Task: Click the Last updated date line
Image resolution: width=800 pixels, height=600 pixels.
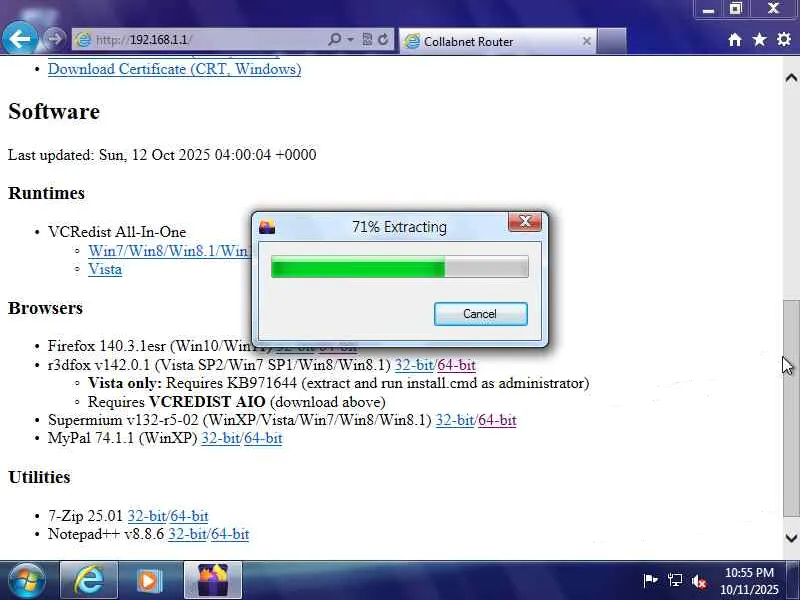Action: click(162, 155)
